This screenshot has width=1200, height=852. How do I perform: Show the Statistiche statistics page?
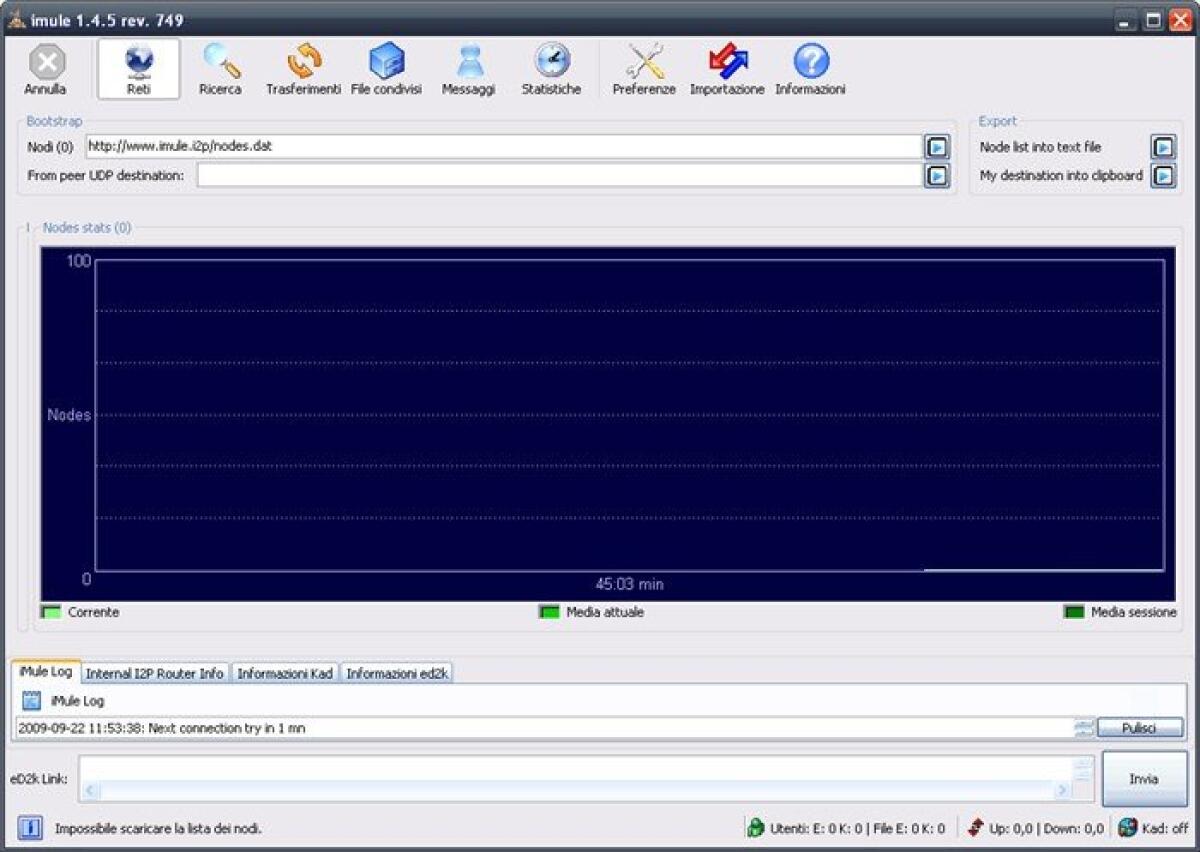coord(551,68)
